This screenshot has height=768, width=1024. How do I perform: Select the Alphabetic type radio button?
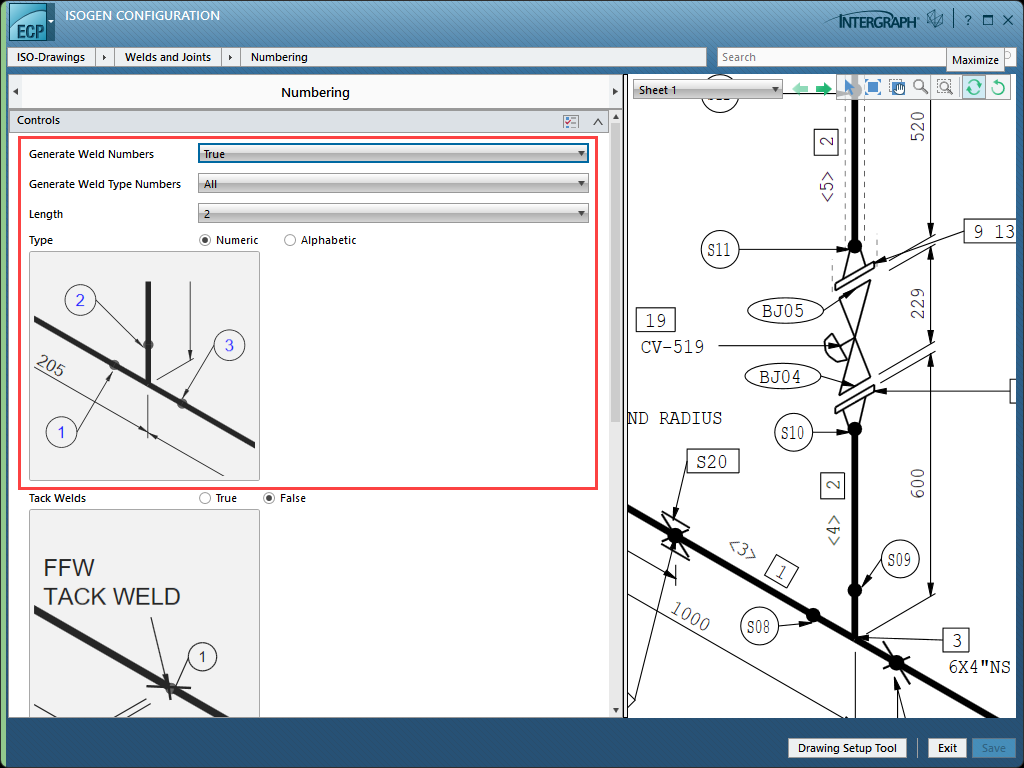click(x=290, y=240)
